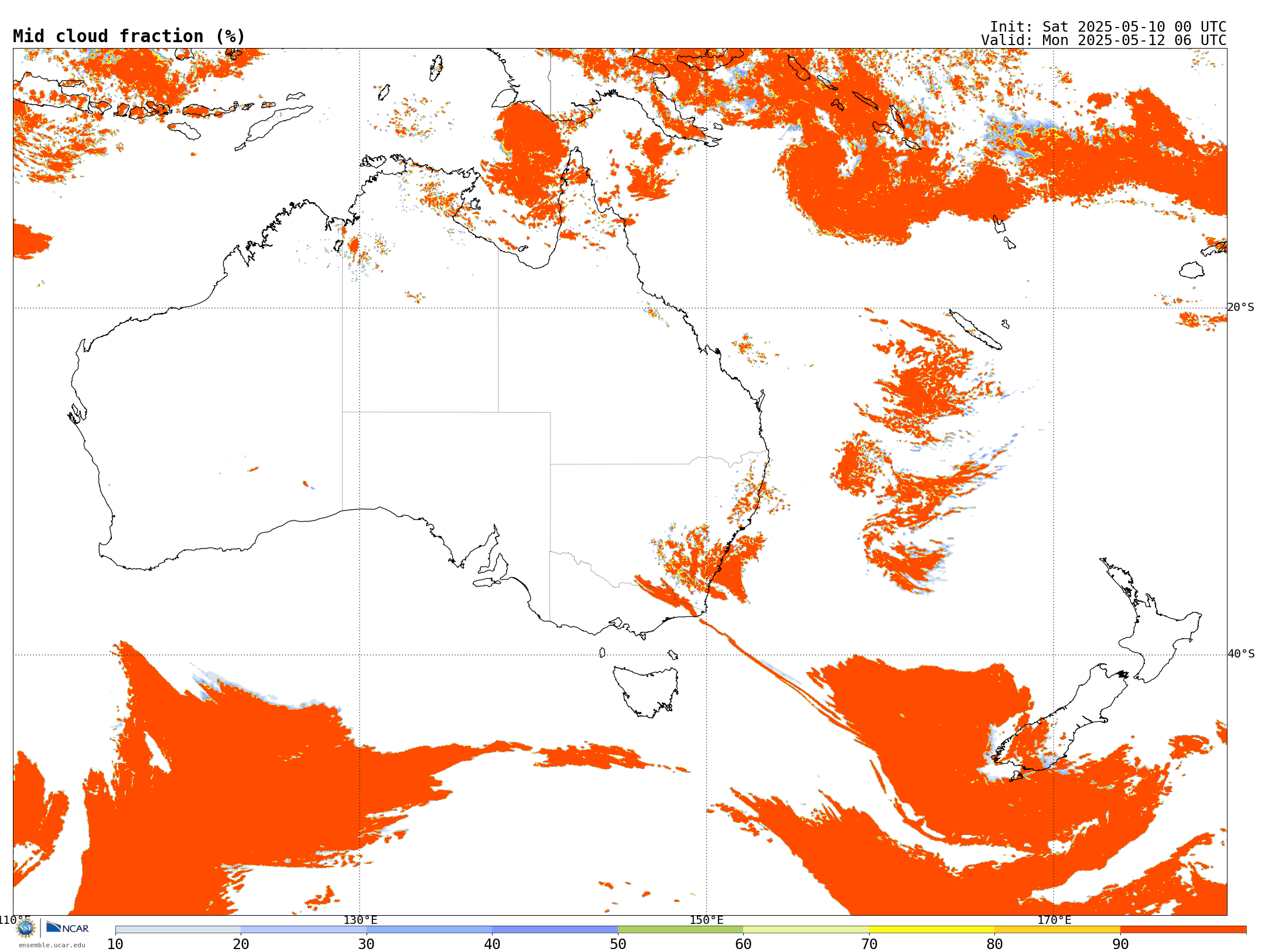The width and height of the screenshot is (1265, 952).
Task: Click the 20°S latitude label
Action: [x=1241, y=307]
